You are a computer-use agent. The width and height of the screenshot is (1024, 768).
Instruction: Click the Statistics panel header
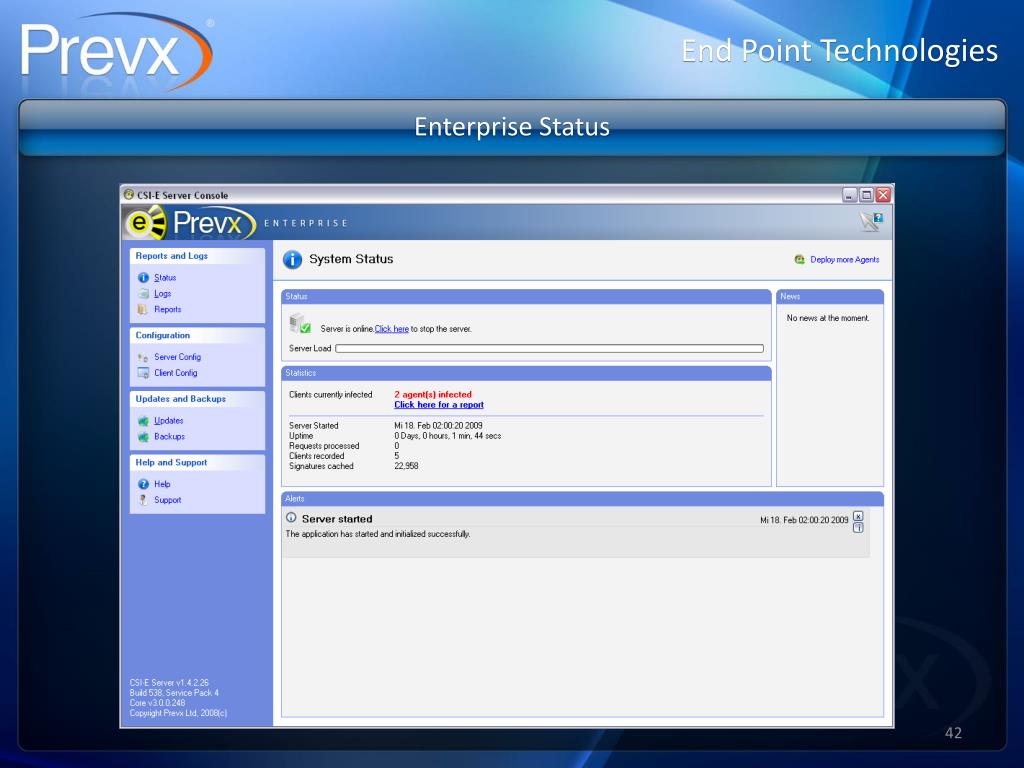click(526, 373)
